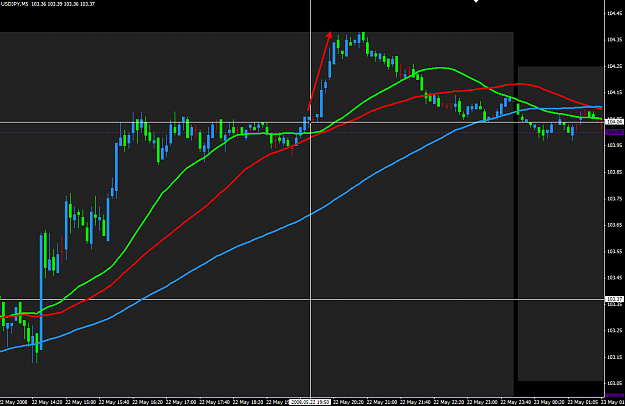The width and height of the screenshot is (625, 406).
Task: Click the 22 May 23:40 time label
Action: click(515, 402)
